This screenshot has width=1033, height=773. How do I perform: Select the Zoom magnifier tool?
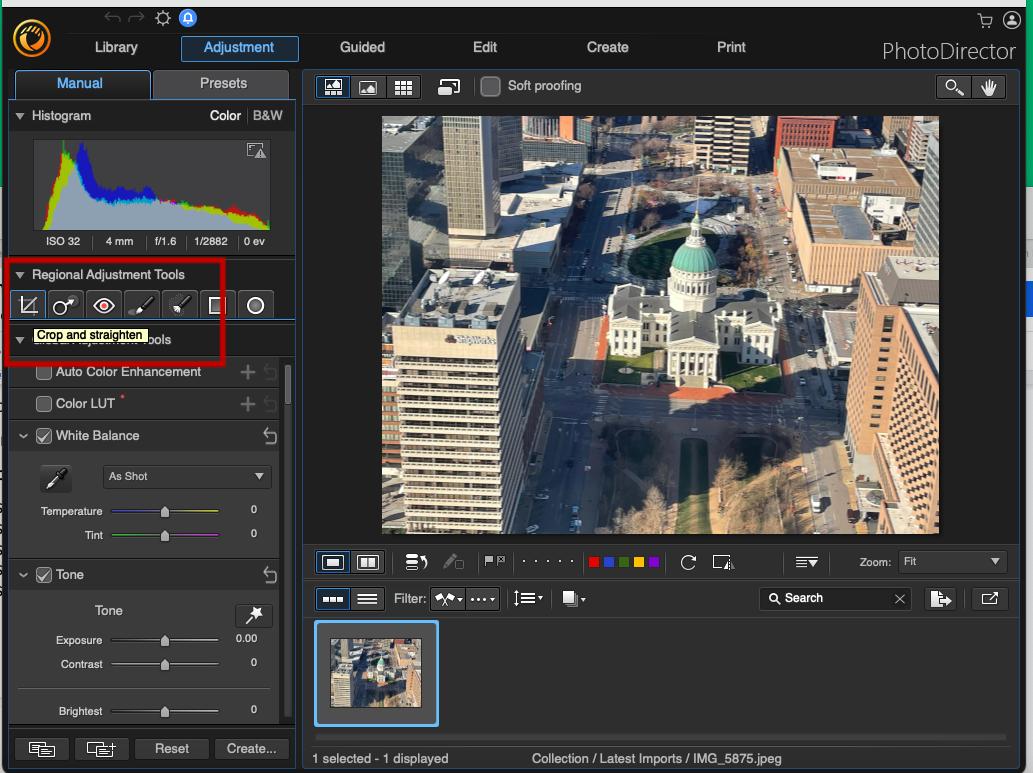[x=952, y=87]
